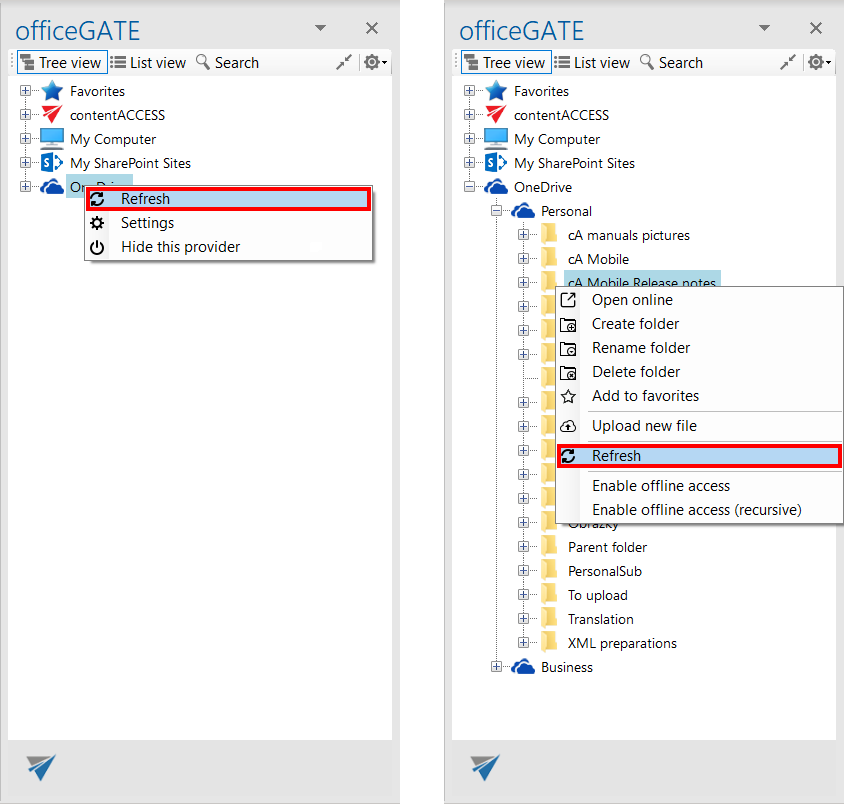Switch to List view in right panel

coord(593,62)
